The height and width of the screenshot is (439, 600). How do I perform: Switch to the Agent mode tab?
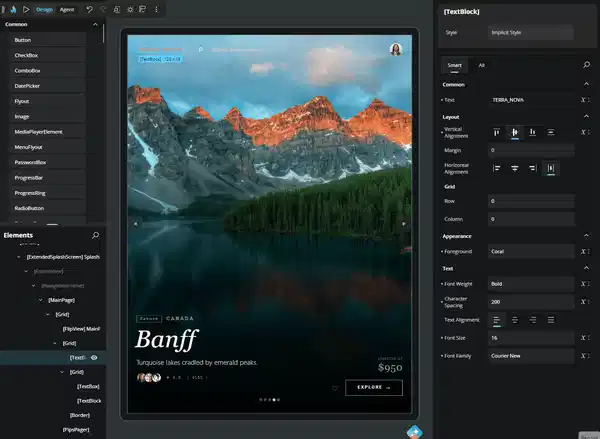[x=67, y=9]
